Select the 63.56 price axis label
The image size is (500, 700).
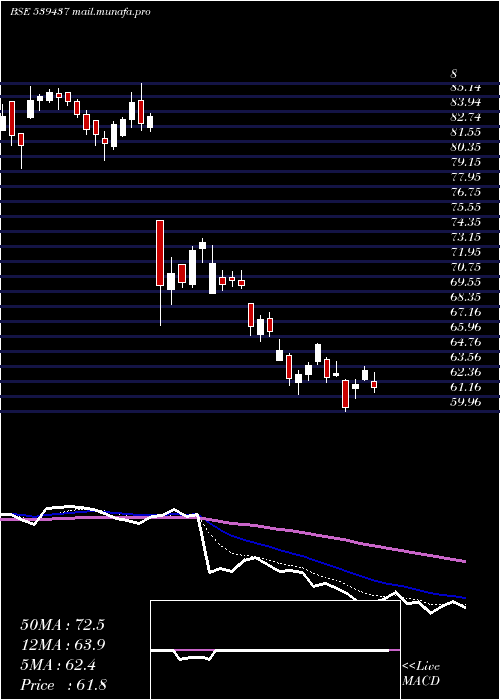coord(466,357)
